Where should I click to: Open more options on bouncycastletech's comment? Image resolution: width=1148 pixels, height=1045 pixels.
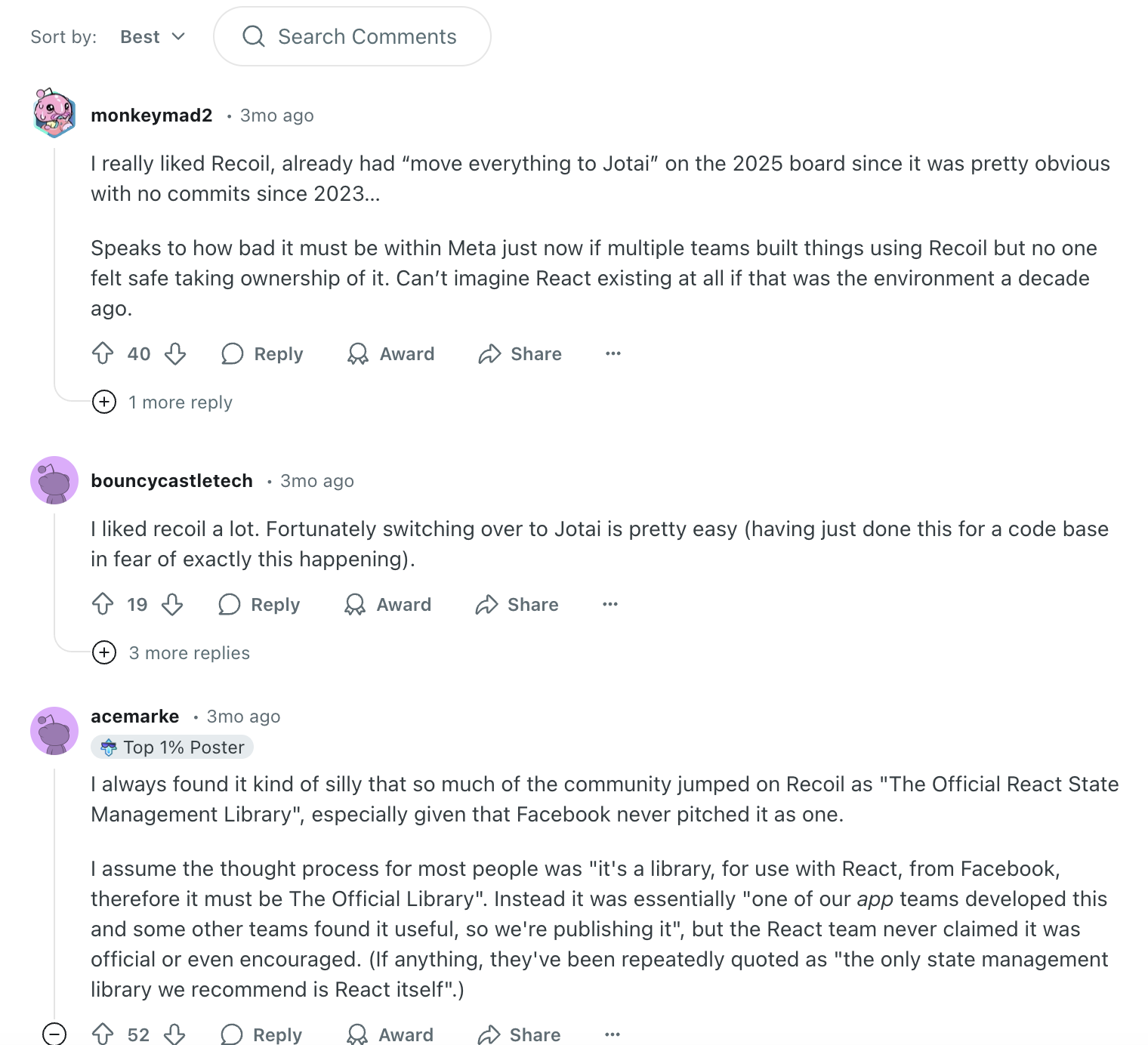[609, 604]
